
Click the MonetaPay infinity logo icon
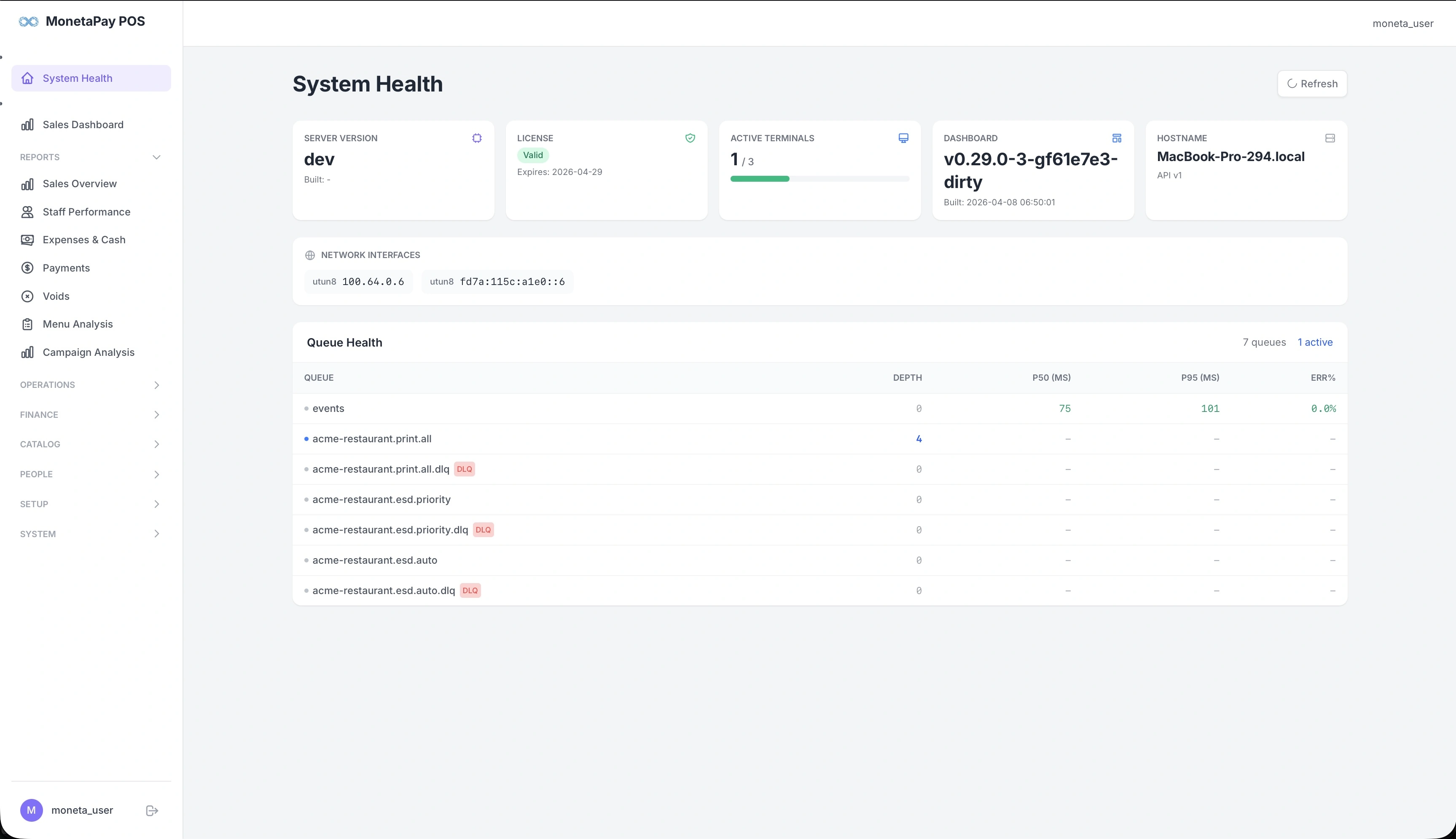[28, 22]
